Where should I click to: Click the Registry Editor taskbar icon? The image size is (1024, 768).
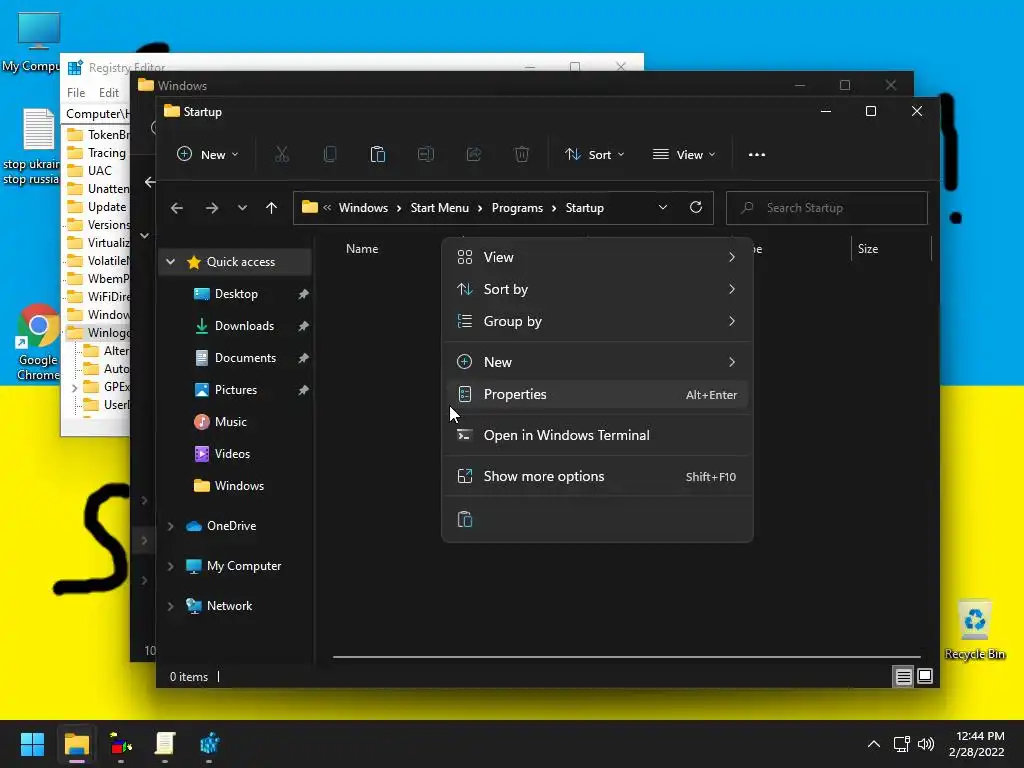coord(210,744)
